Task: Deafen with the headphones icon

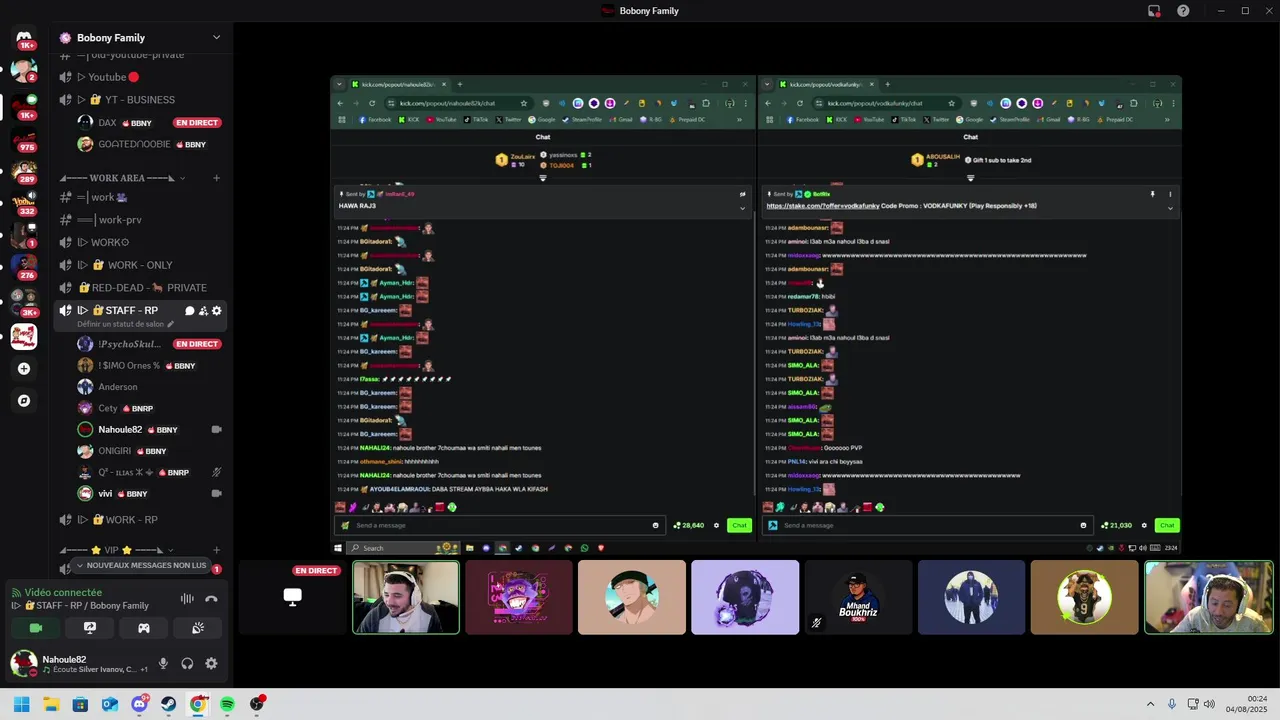Action: 187,663
